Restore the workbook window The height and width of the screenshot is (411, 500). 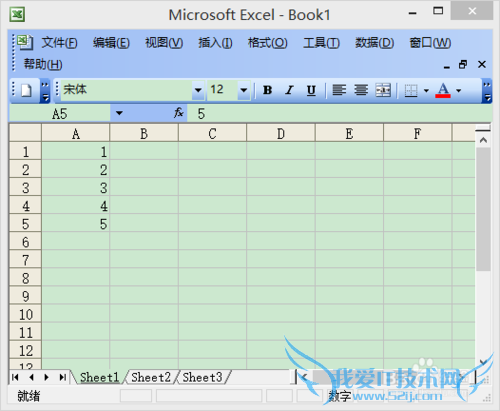463,64
